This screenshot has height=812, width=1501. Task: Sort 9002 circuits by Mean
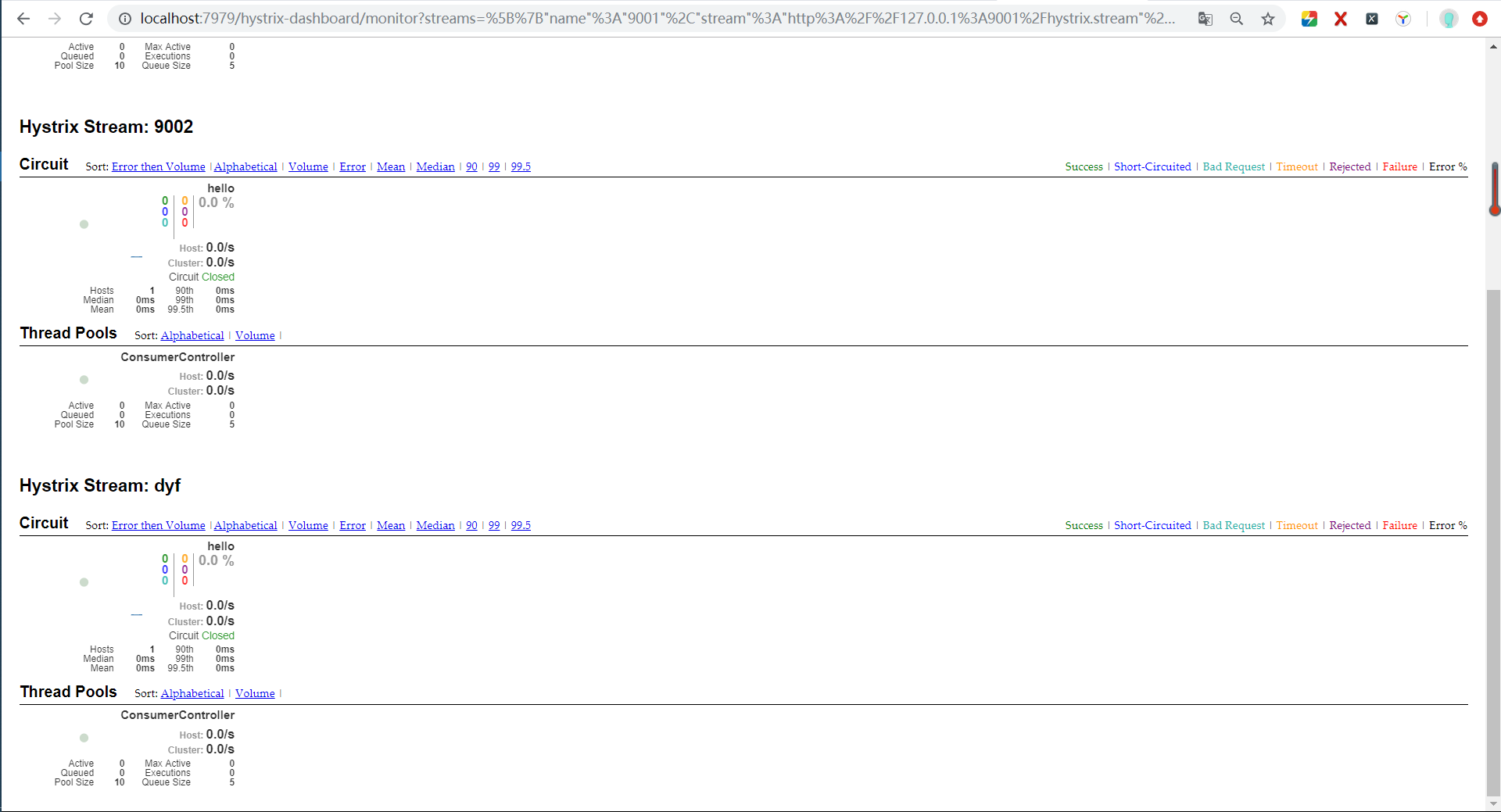pos(391,166)
